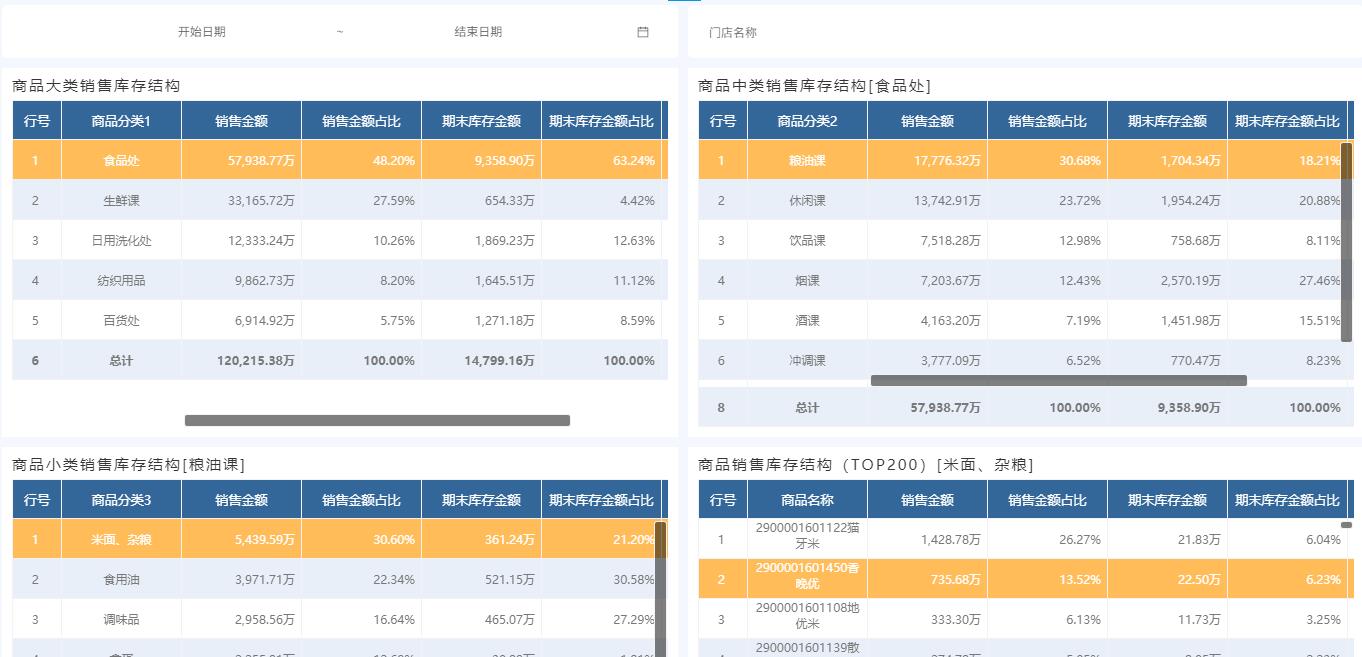Open the end date calendar picker icon
This screenshot has height=657, width=1362.
[x=642, y=31]
